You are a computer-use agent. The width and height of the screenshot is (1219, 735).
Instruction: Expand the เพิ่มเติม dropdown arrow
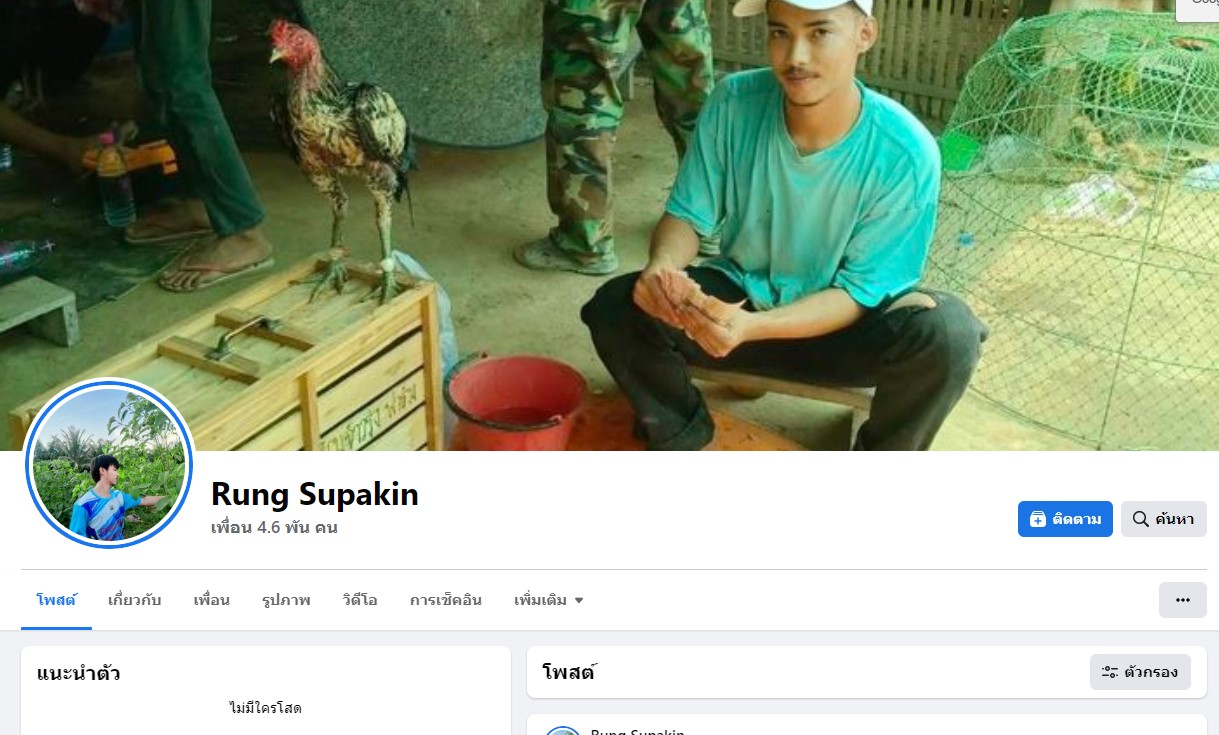[578, 601]
